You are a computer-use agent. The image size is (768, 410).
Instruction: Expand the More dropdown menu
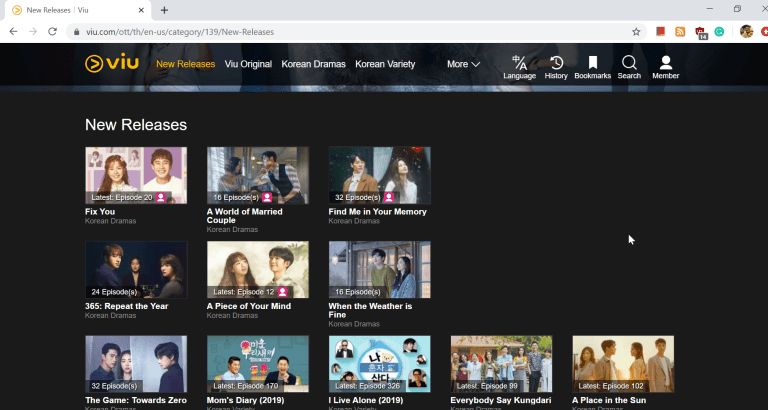pyautogui.click(x=462, y=64)
